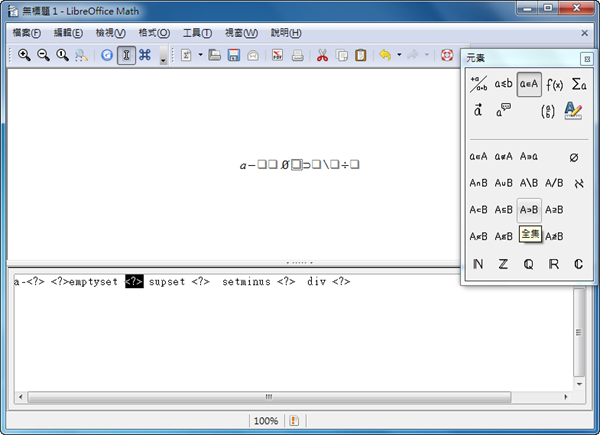Select Functions category f(x)

[x=554, y=84]
